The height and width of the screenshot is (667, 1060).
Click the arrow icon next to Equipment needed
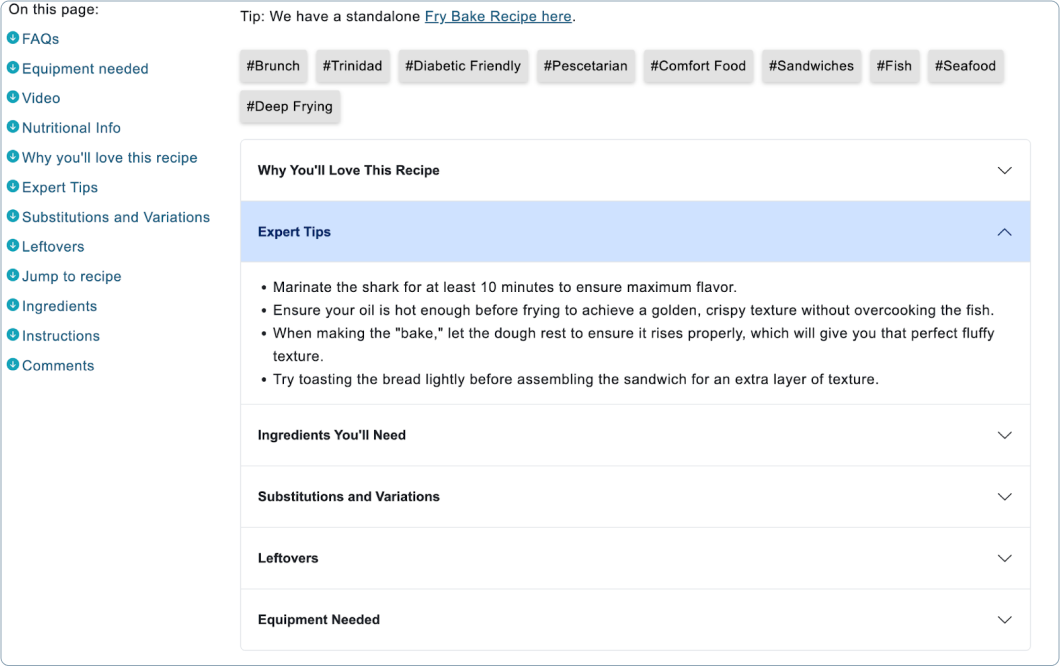[14, 69]
